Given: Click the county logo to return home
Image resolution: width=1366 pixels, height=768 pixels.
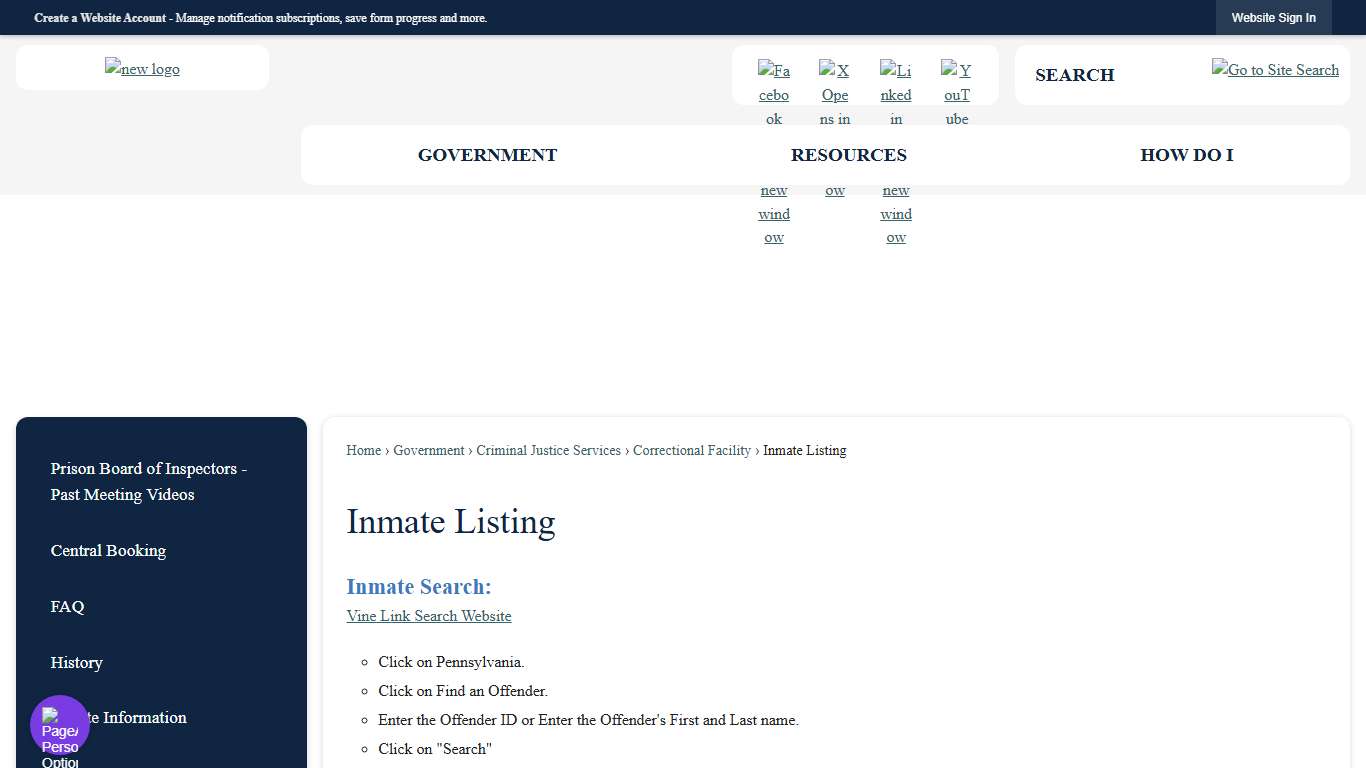Looking at the screenshot, I should click(142, 68).
